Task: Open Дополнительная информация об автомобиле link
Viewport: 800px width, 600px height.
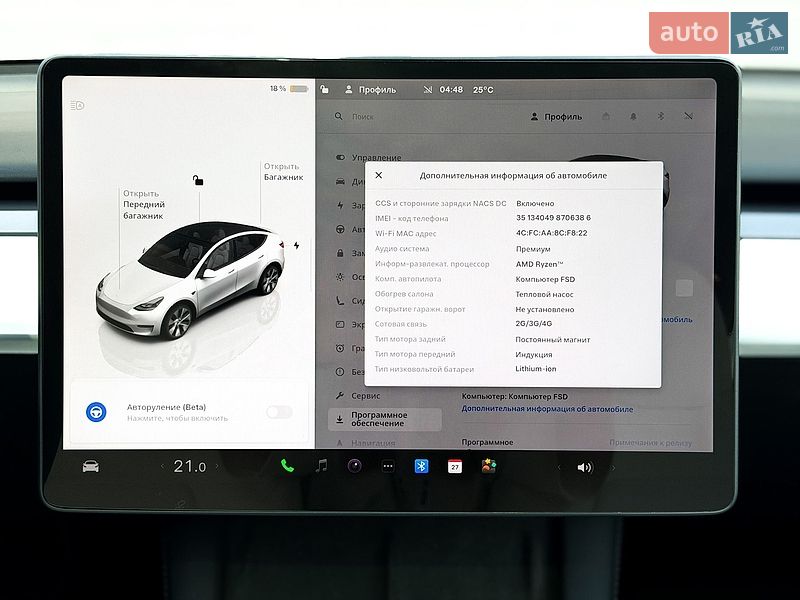Action: click(547, 409)
